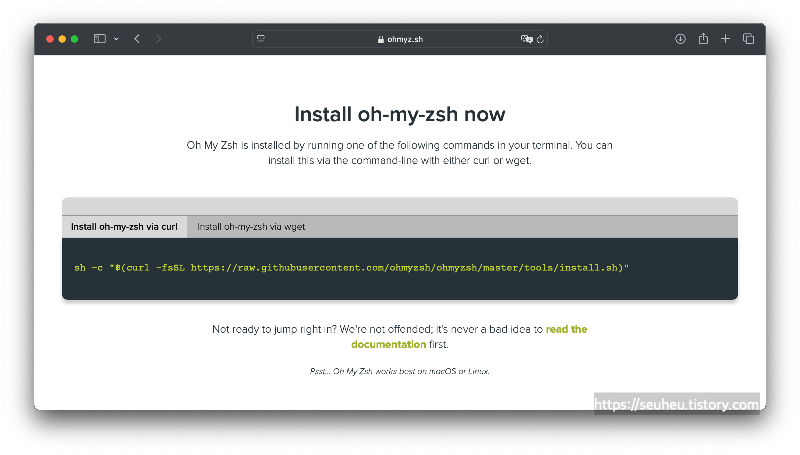Maximize window with the green button
This screenshot has width=800, height=455.
pyautogui.click(x=74, y=39)
